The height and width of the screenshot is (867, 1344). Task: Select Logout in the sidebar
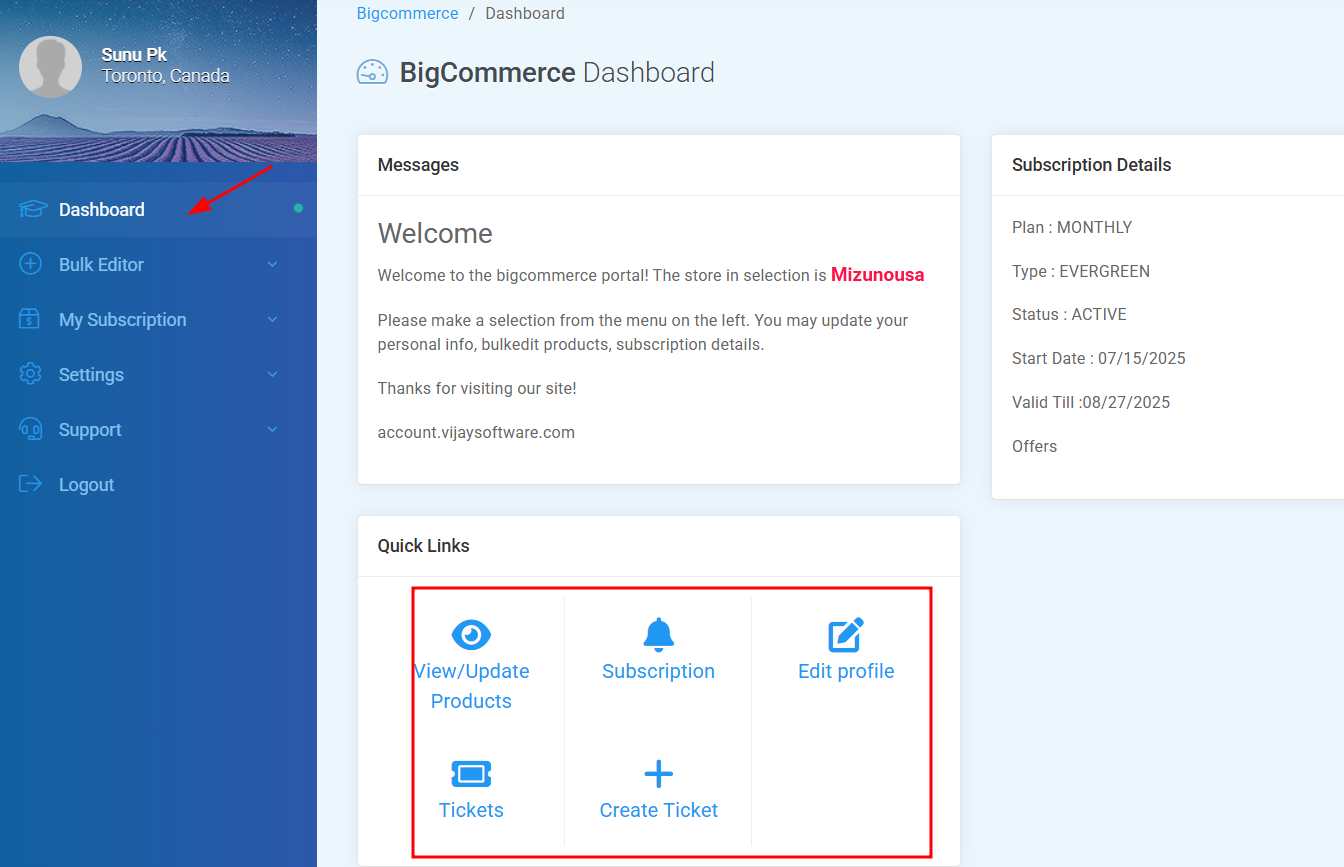coord(158,484)
